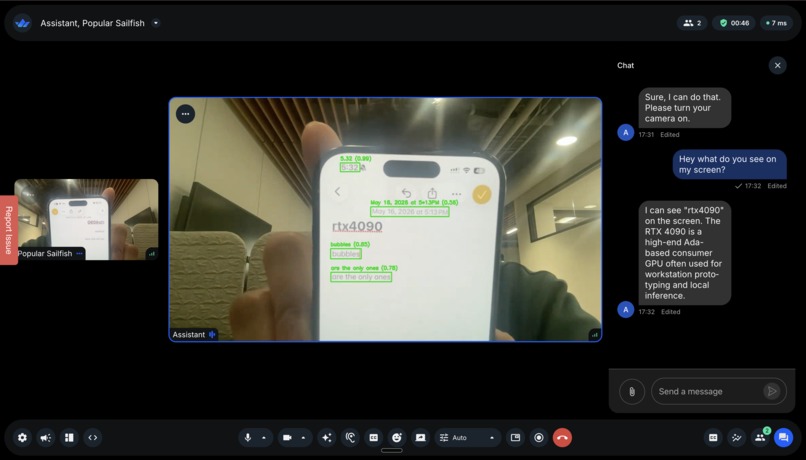Click the megaphone announcement icon
806x460 pixels.
pyautogui.click(x=46, y=437)
